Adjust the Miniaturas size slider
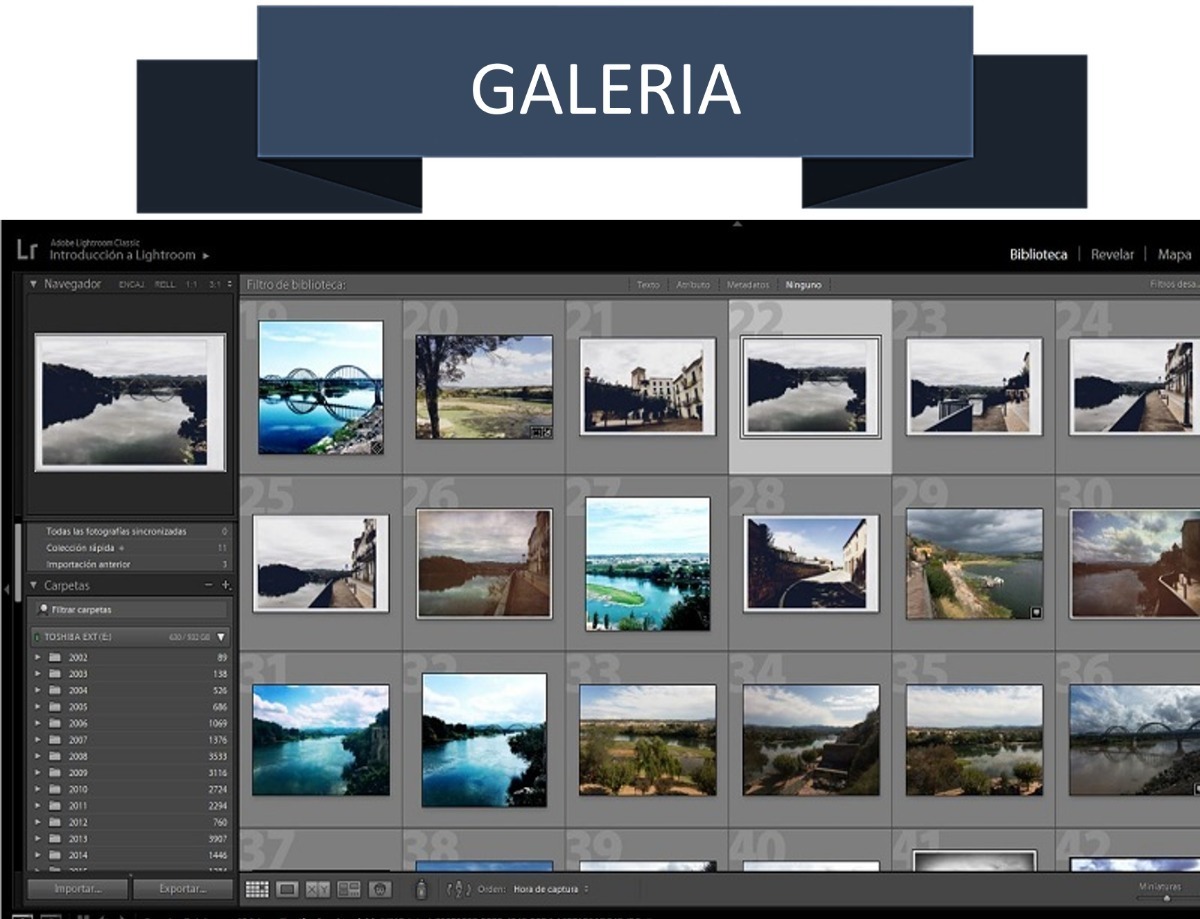Viewport: 1200px width, 919px height. (1166, 898)
